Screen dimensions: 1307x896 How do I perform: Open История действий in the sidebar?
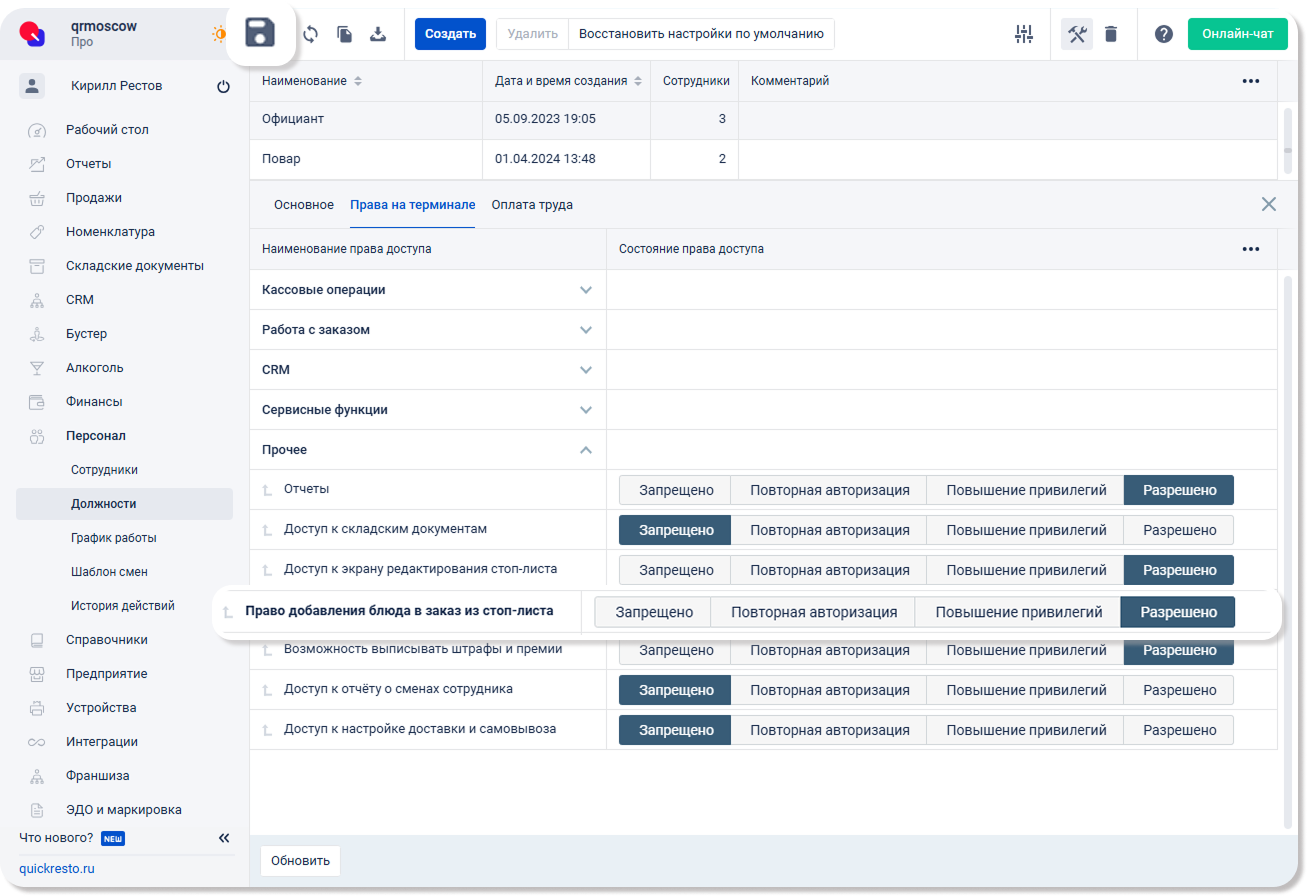point(123,606)
